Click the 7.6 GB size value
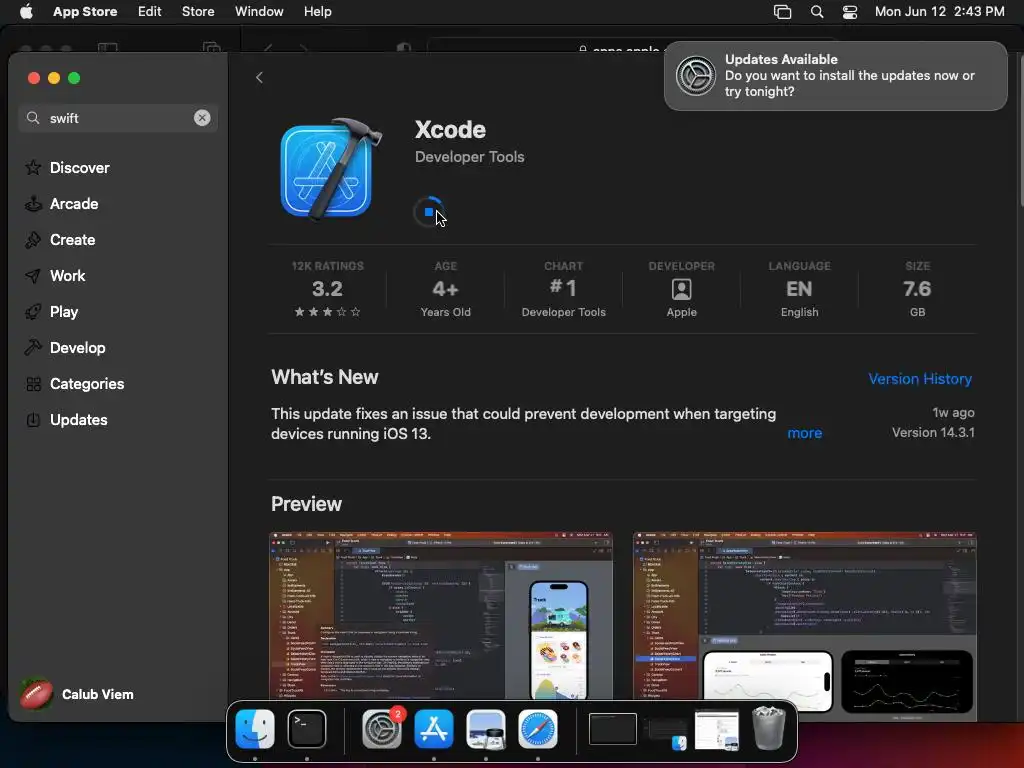This screenshot has height=768, width=1024. 917,289
